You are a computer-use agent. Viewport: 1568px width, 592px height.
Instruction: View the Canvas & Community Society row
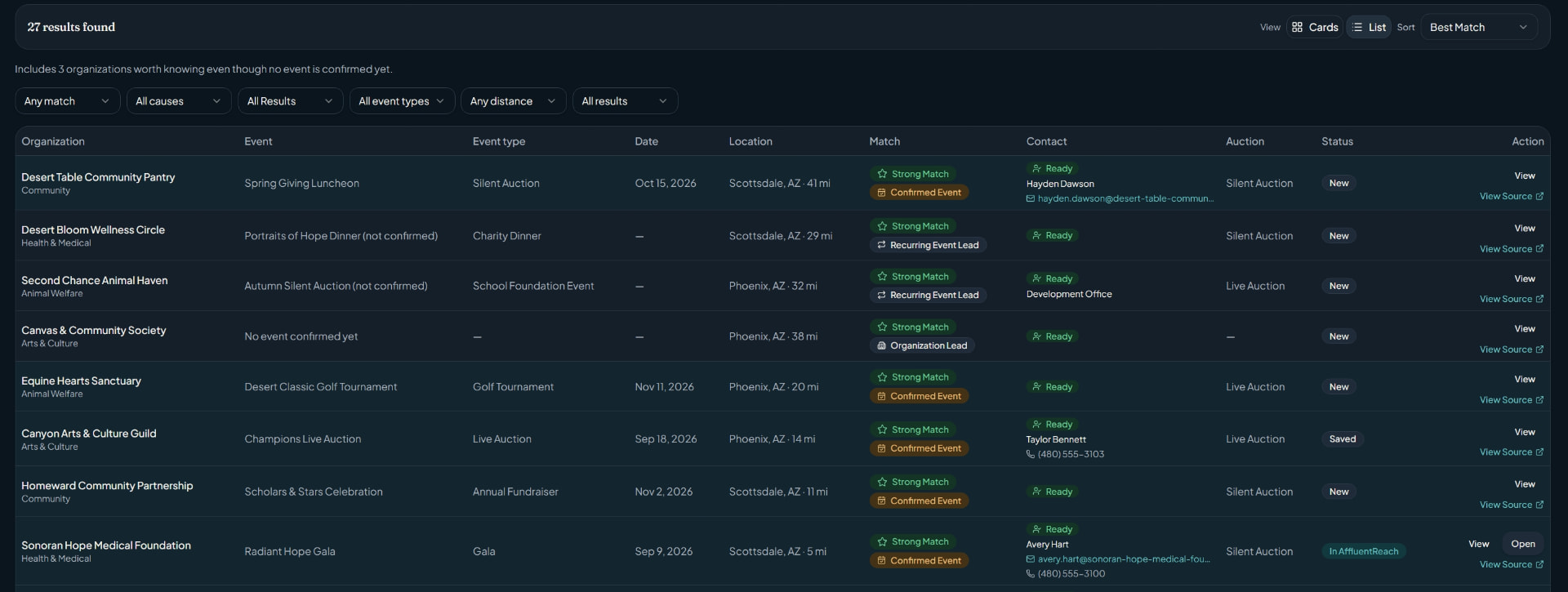1524,328
